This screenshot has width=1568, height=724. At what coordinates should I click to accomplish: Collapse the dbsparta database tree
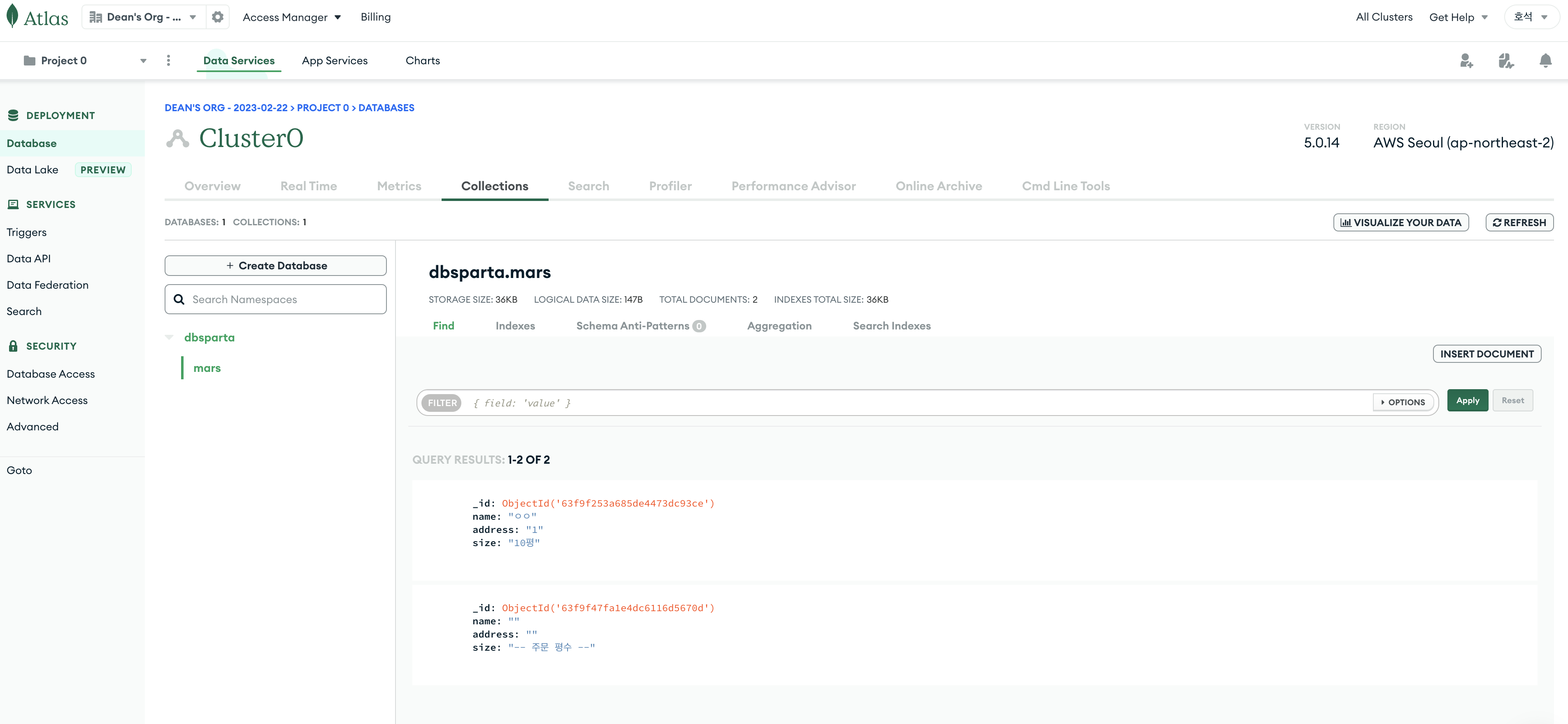click(x=169, y=337)
